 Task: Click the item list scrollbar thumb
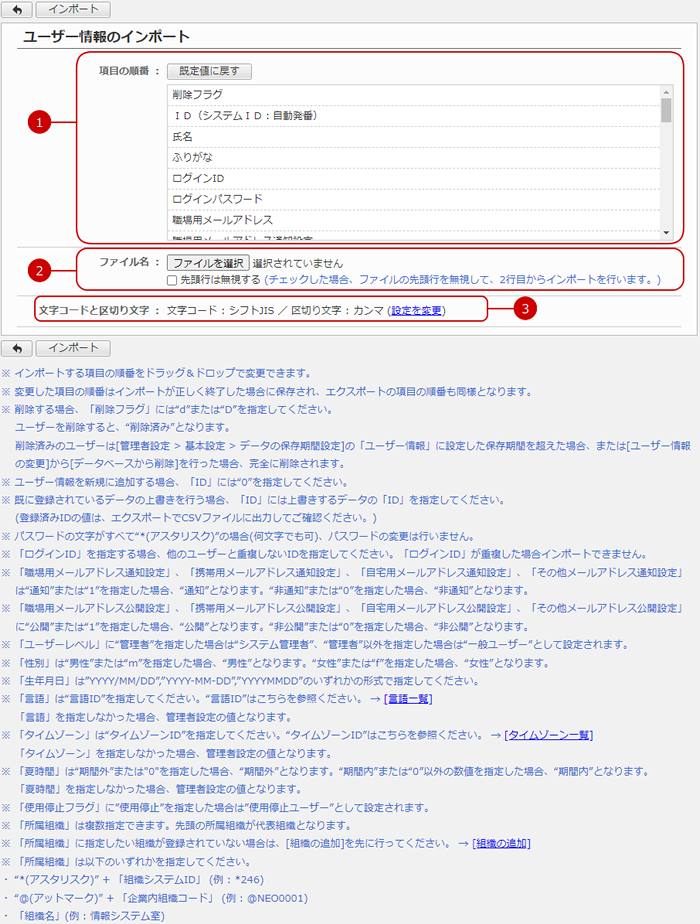click(666, 110)
